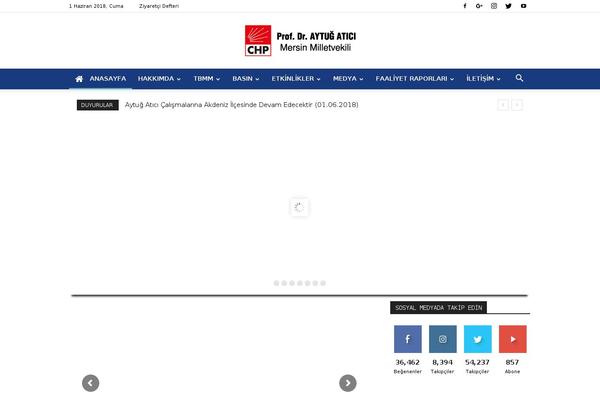Expand the TBMM menu
Image resolution: width=600 pixels, height=400 pixels.
click(x=207, y=78)
